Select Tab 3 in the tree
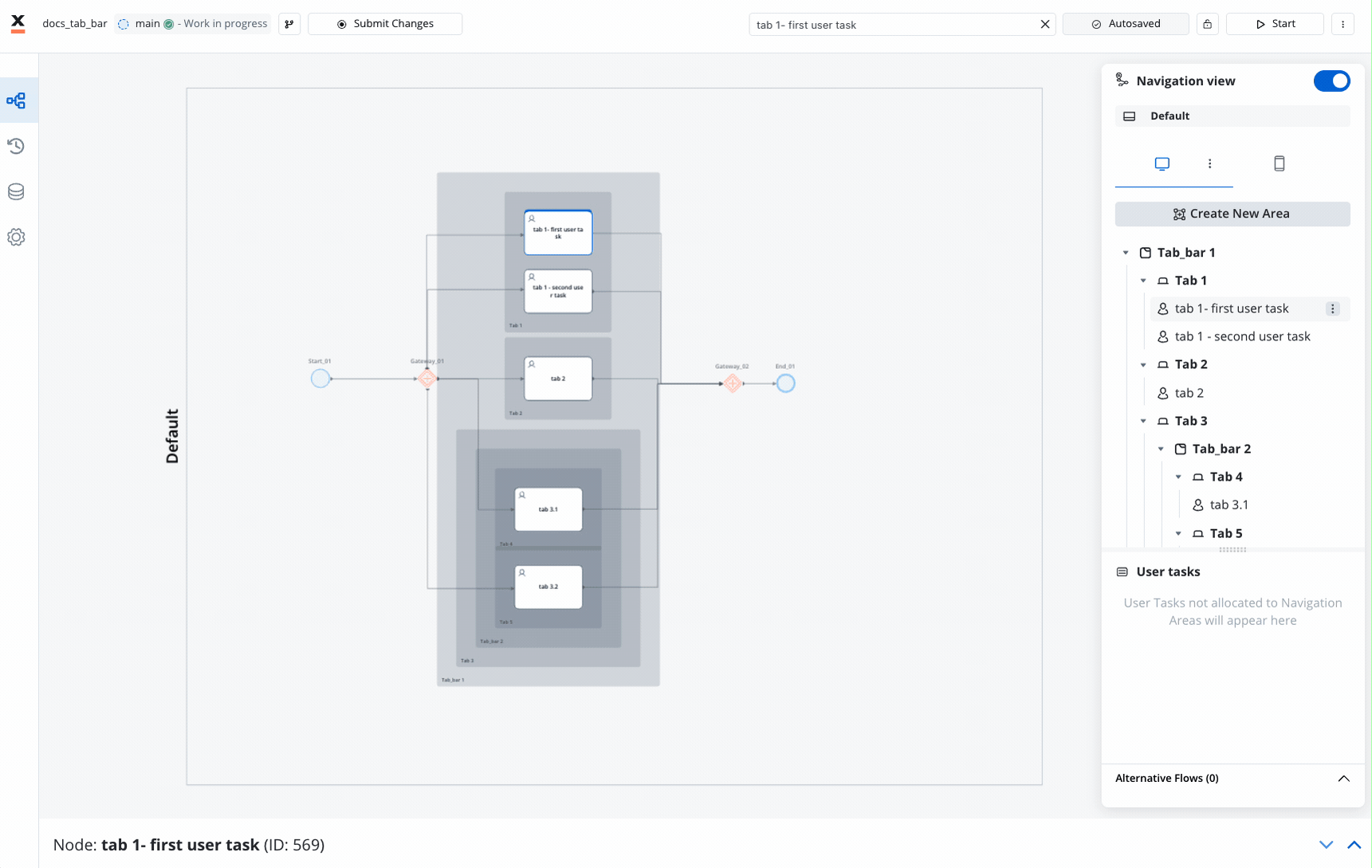Screen dimensions: 1372x868 point(1191,421)
